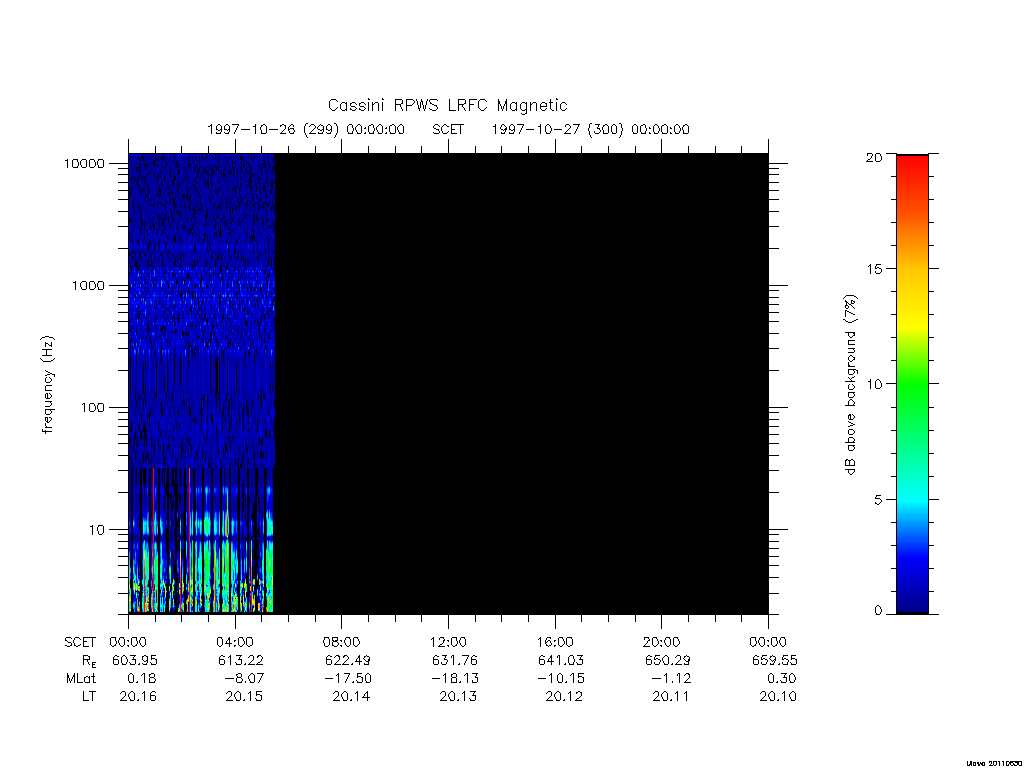Click the 08:00 SCET time label
This screenshot has width=1024, height=768.
342,642
